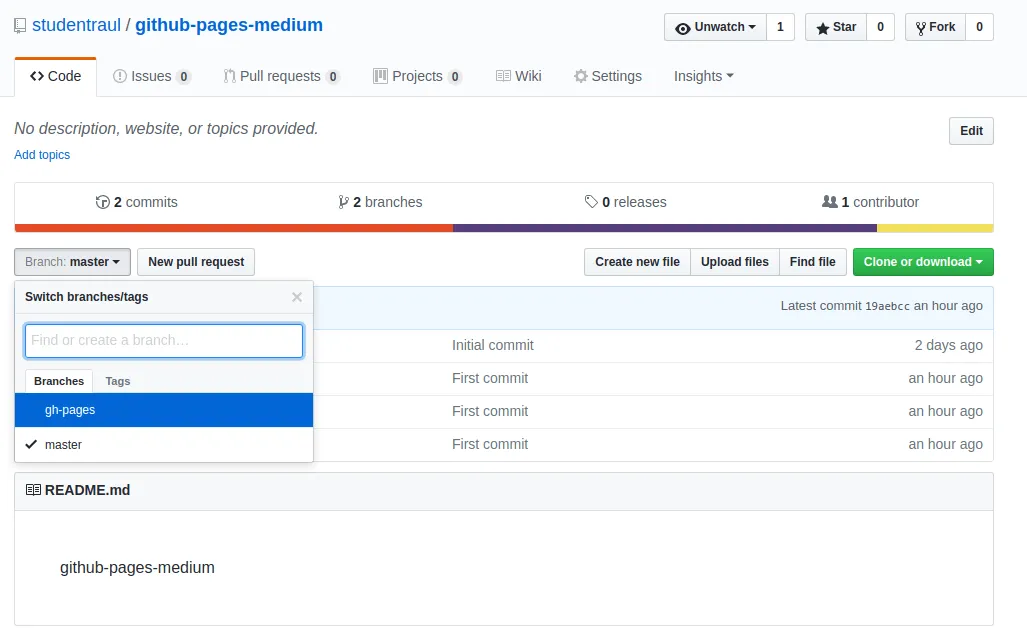Click the Fork button
Screen dimensions: 1027x643
[x=935, y=28]
